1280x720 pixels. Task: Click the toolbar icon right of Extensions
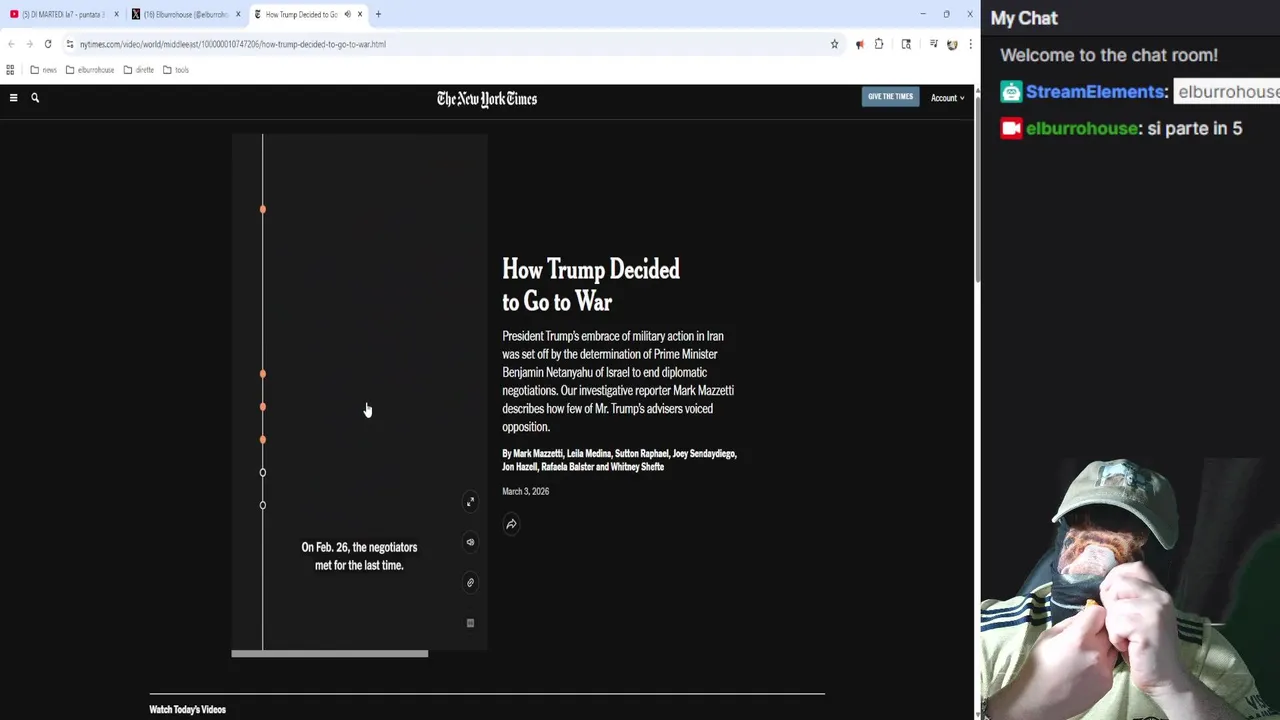point(906,44)
